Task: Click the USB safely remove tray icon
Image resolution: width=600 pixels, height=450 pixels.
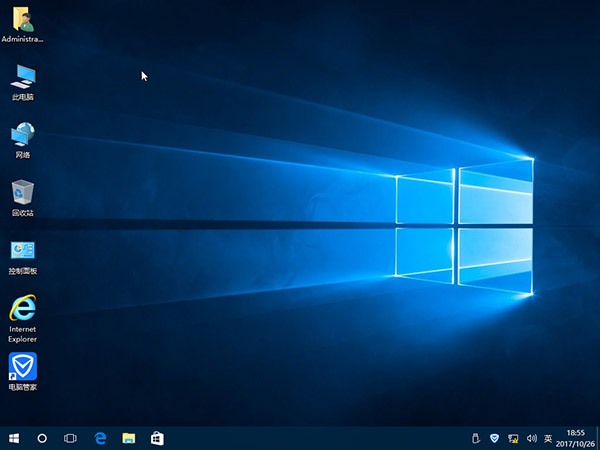Action: (x=475, y=438)
